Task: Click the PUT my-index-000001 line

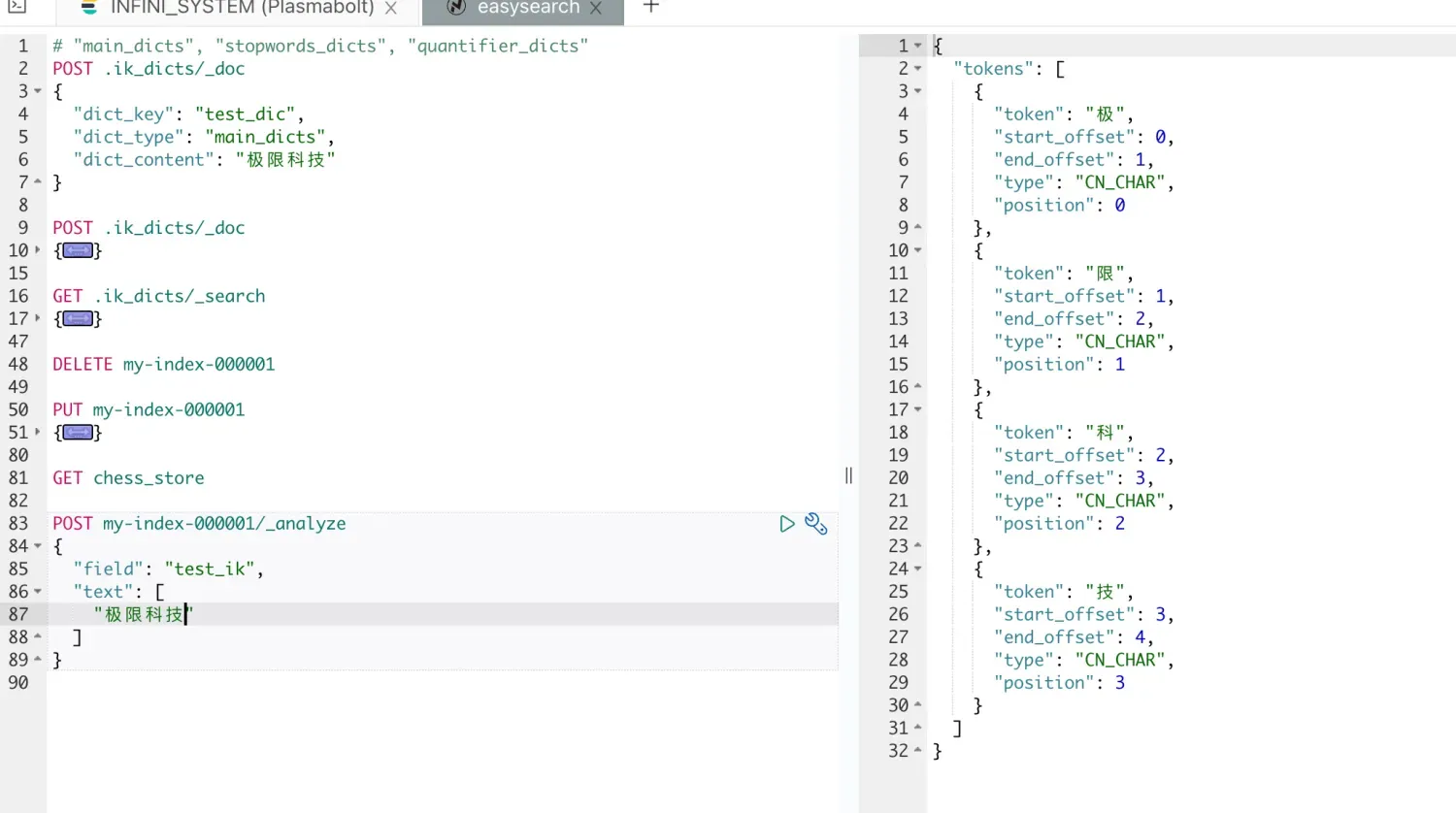Action: coord(149,410)
